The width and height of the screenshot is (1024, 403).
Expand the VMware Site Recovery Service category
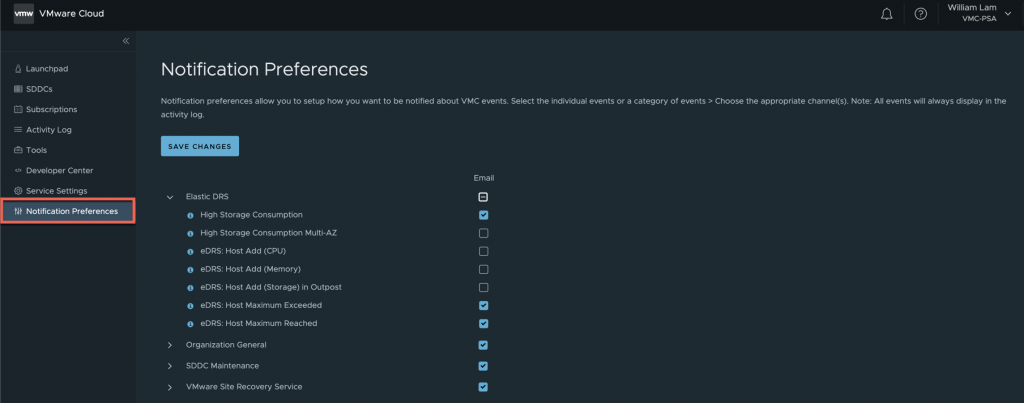170,387
